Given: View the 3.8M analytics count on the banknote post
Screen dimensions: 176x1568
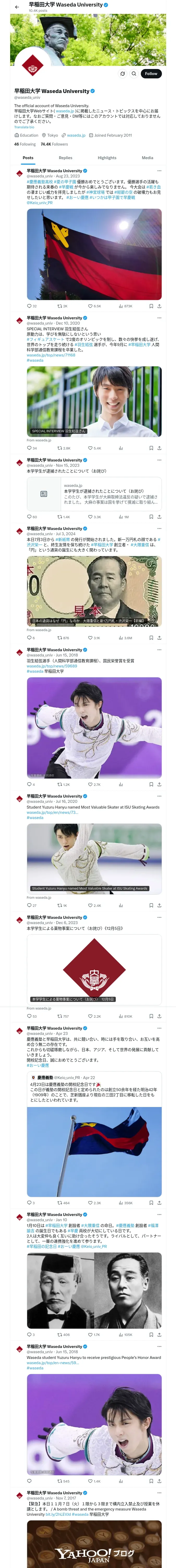Looking at the screenshot, I should tap(126, 638).
